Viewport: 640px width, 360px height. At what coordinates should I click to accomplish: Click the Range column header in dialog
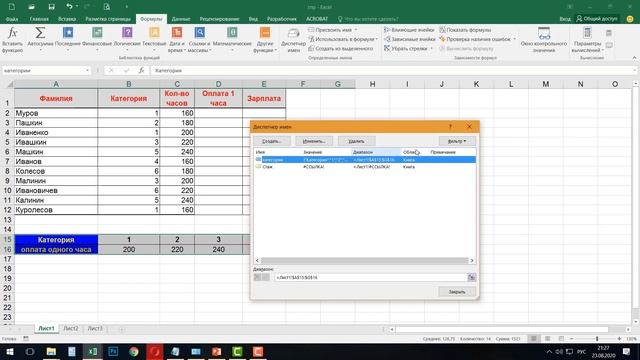pyautogui.click(x=376, y=152)
